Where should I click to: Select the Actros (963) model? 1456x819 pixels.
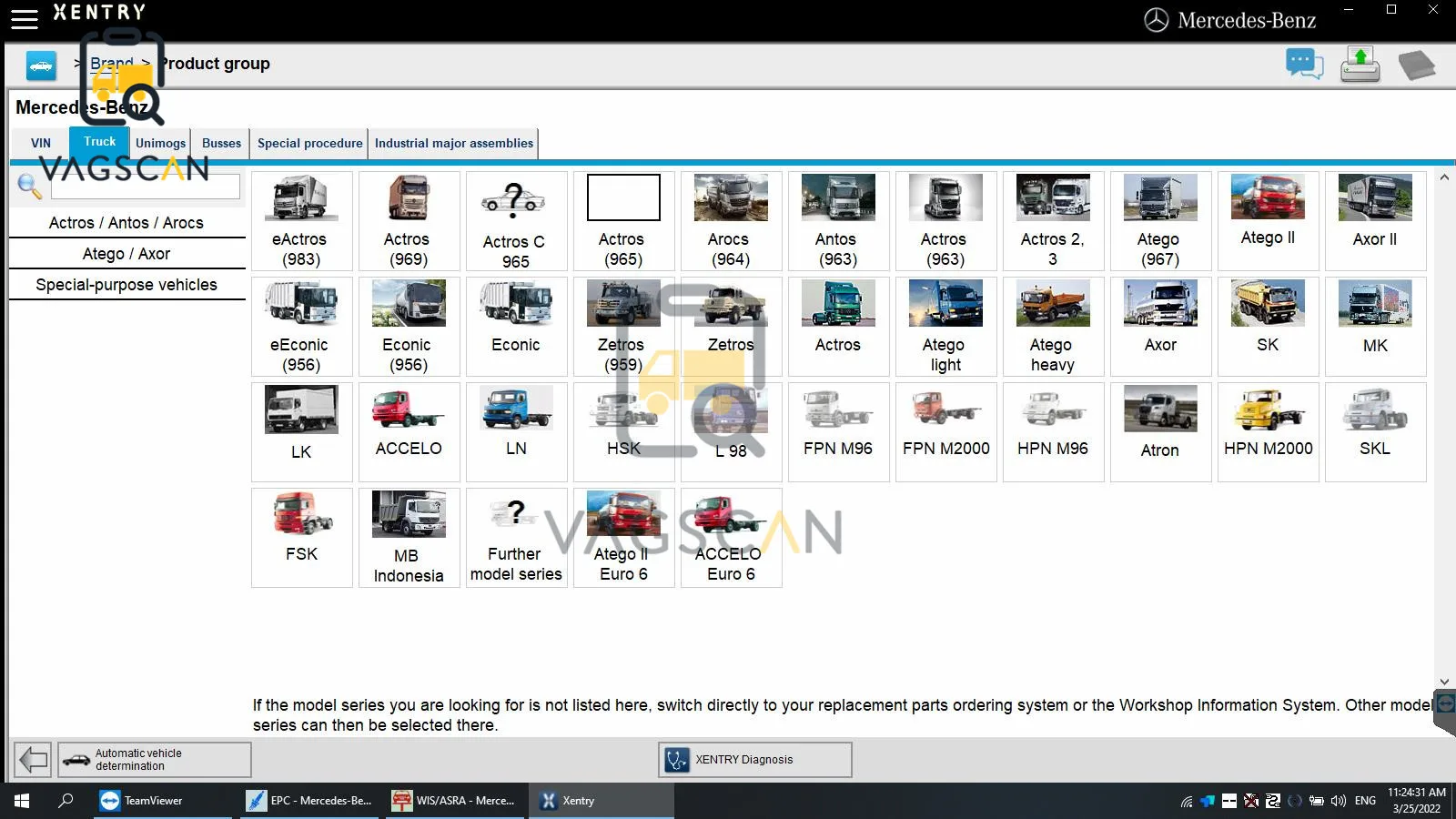coord(945,221)
